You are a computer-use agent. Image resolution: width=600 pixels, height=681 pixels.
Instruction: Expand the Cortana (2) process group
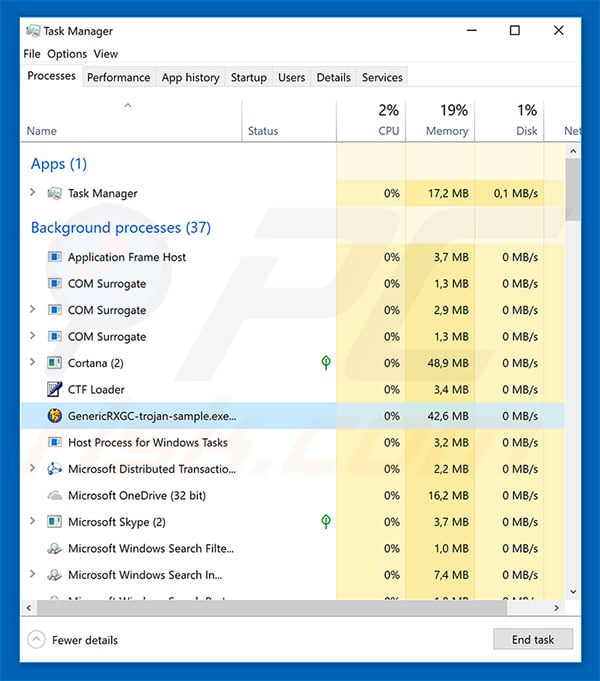(x=32, y=362)
